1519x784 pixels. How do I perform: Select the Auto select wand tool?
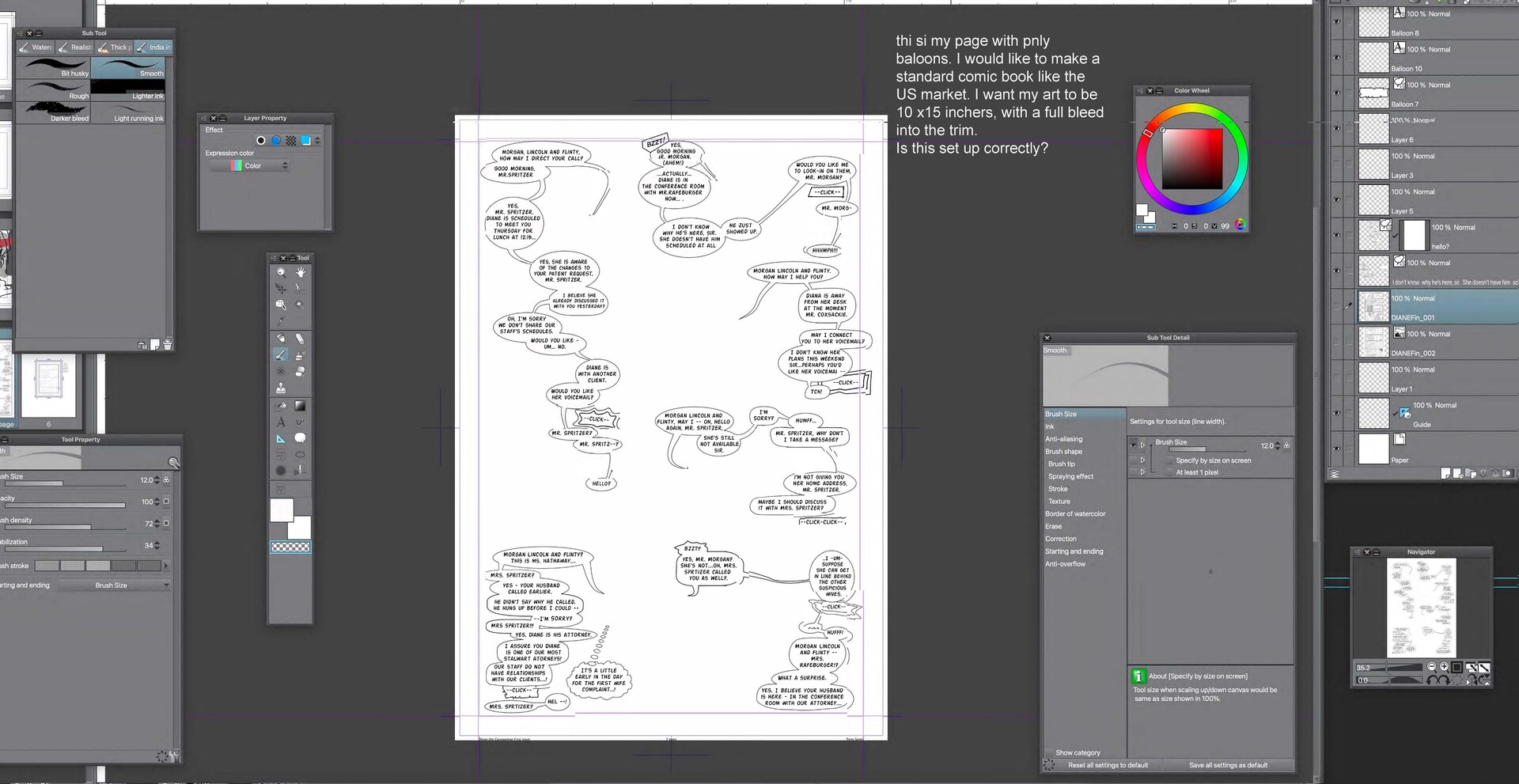pos(301,305)
